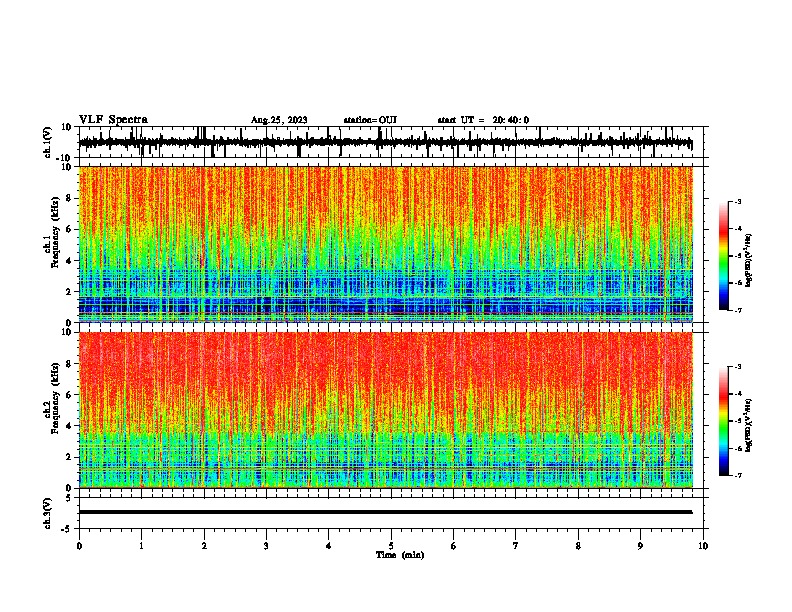Click the ch.2 spectrogram panel
Screen dimensions: 792x612
pos(385,410)
